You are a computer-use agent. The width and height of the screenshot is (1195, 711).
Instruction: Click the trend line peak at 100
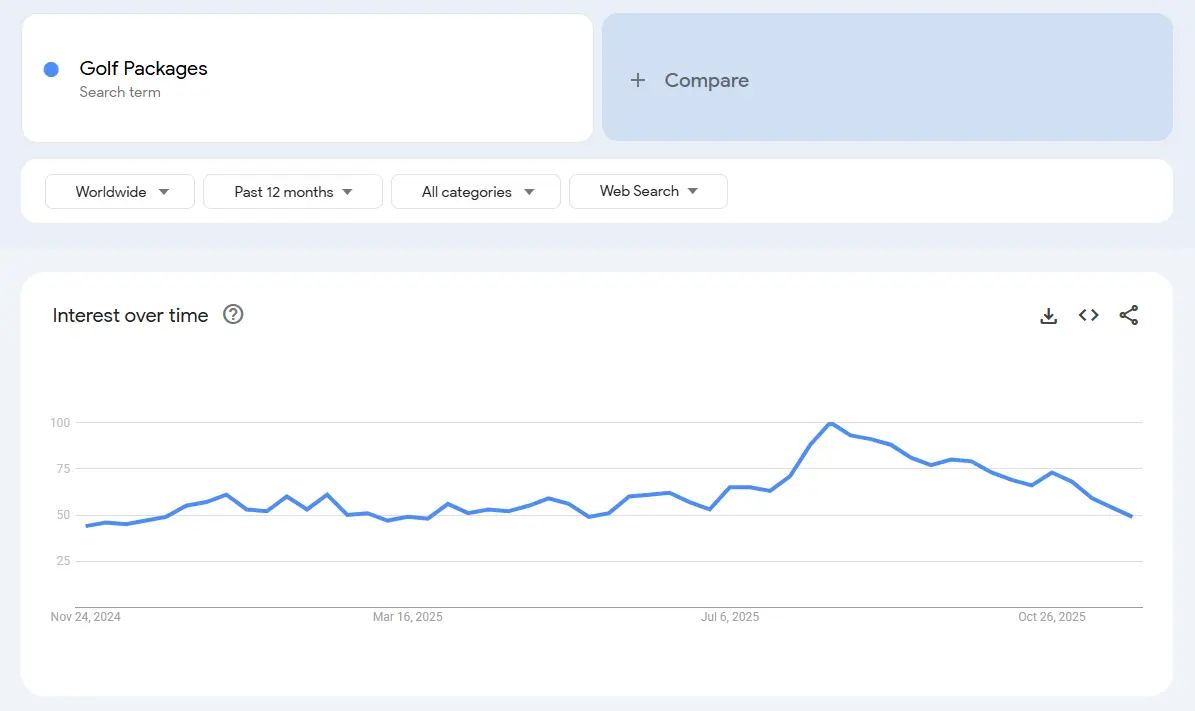[830, 424]
